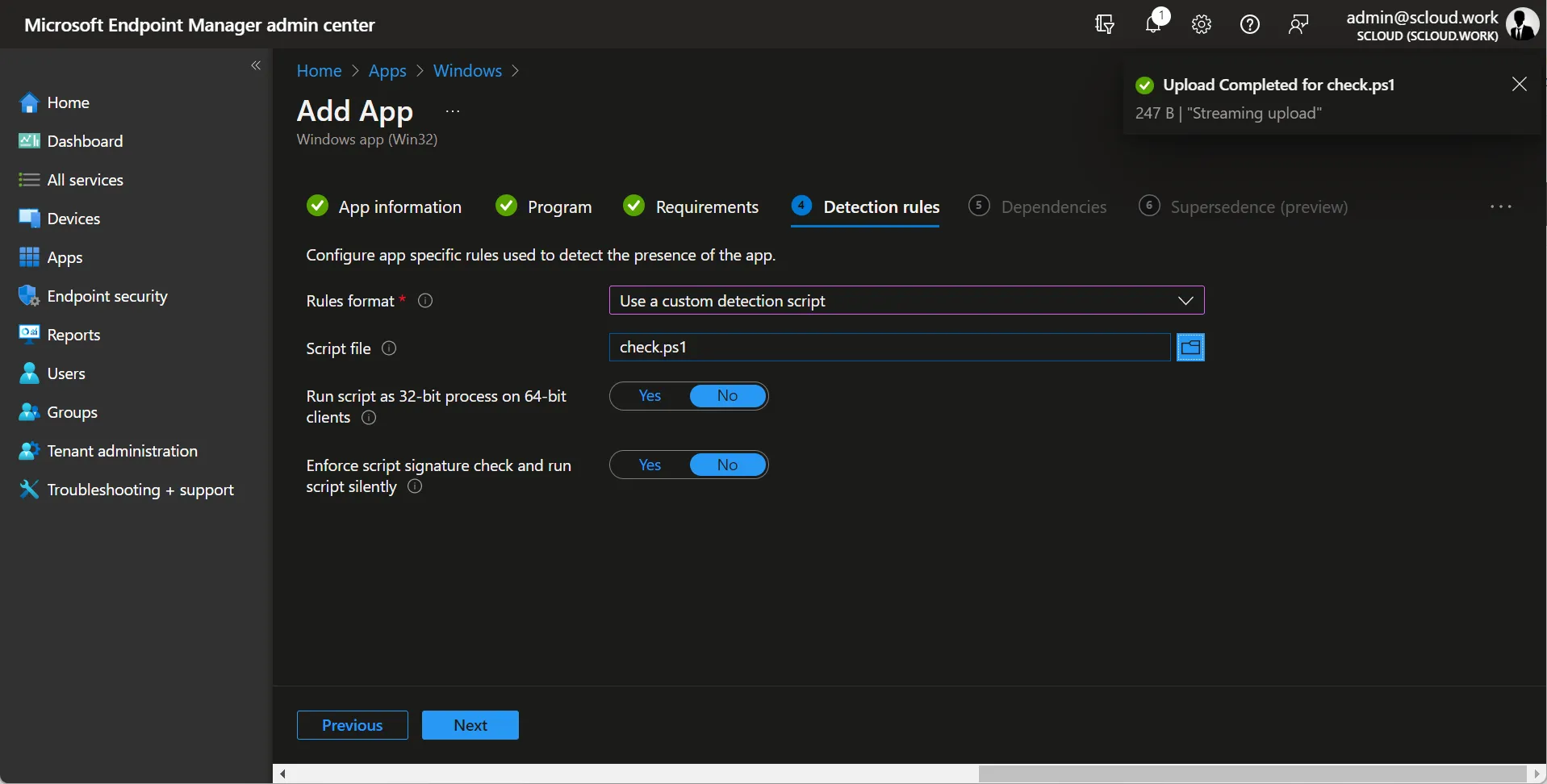Open the Rules format dropdown

coord(906,301)
